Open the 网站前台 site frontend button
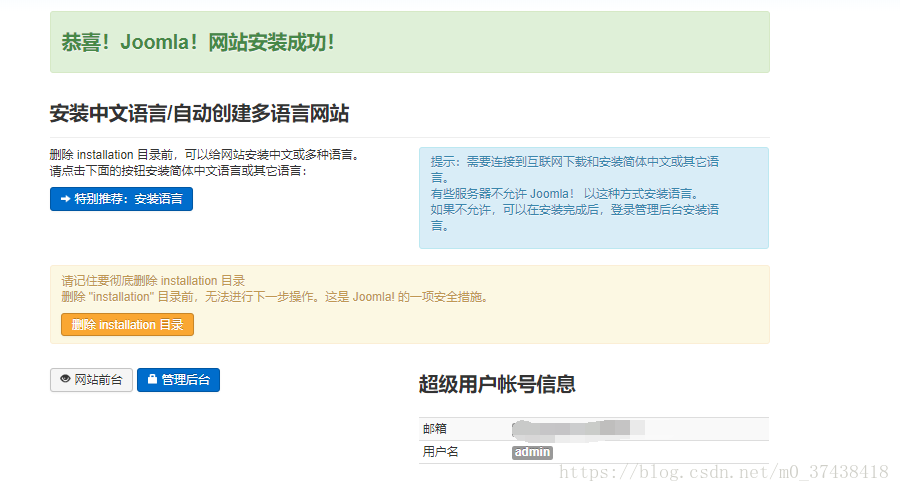 [91, 379]
